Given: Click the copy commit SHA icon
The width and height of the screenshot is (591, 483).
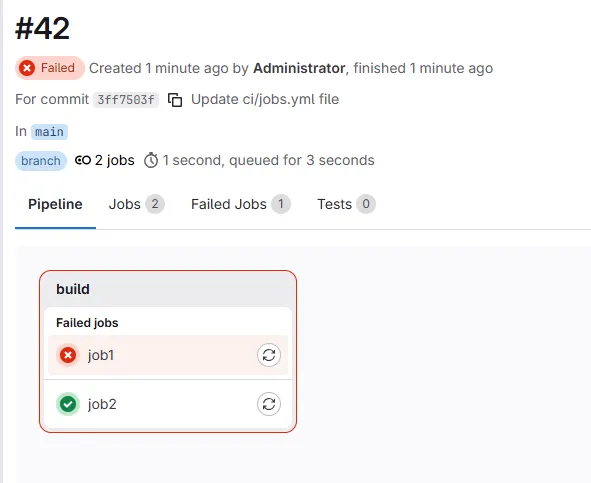Looking at the screenshot, I should pyautogui.click(x=175, y=100).
